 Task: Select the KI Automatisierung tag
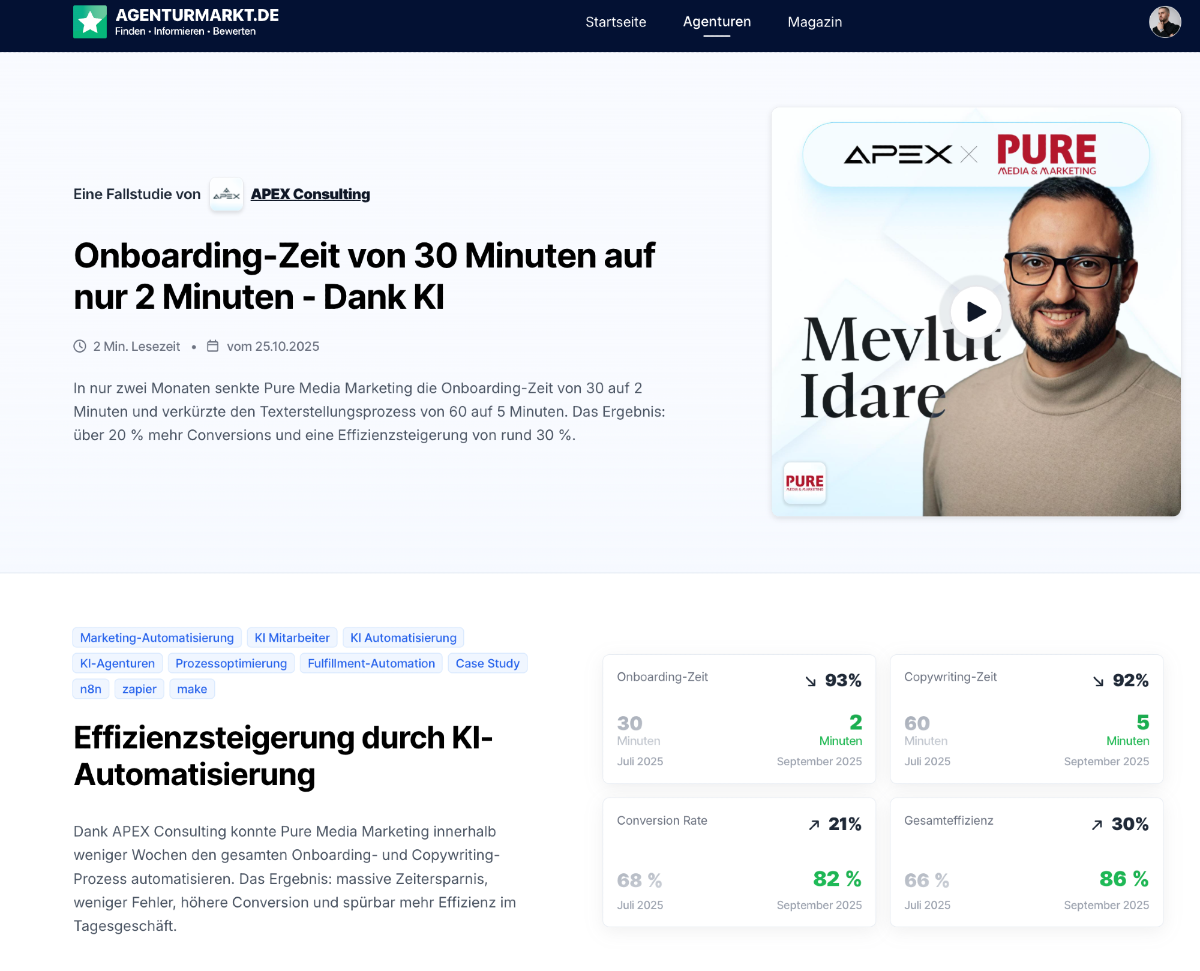(404, 638)
